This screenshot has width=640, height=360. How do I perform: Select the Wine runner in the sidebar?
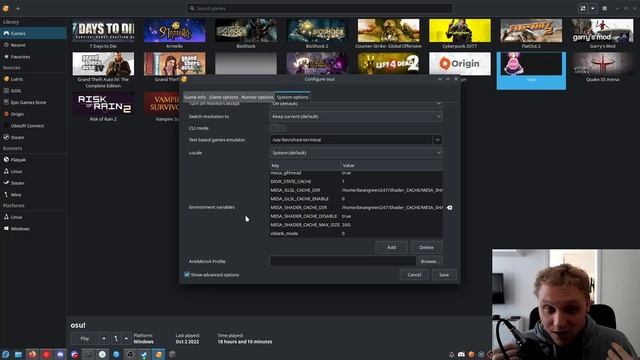click(x=33, y=195)
